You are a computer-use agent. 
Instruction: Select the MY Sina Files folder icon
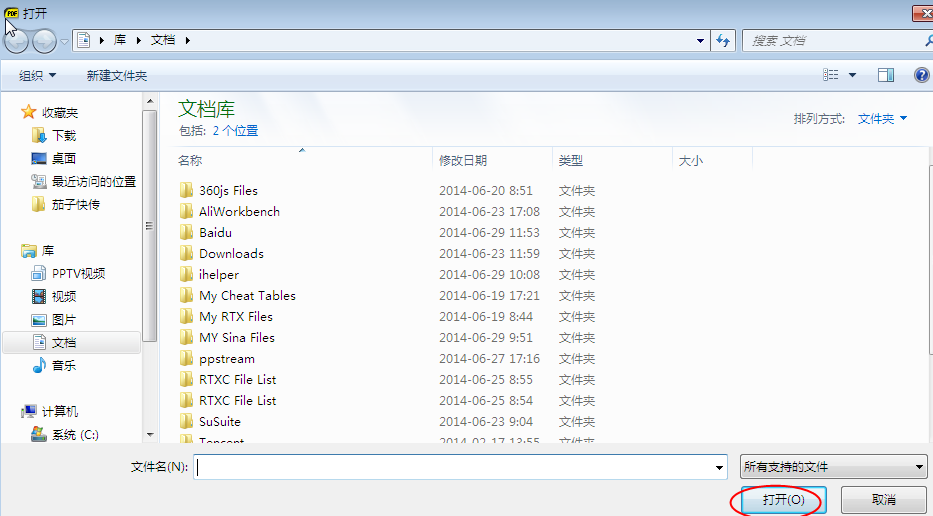pos(186,337)
